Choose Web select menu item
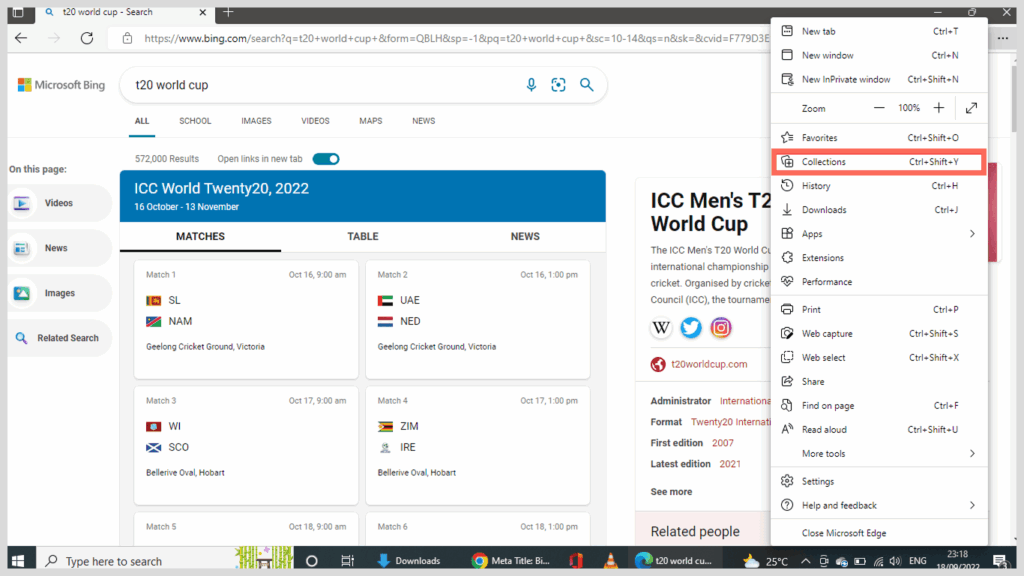 878,358
